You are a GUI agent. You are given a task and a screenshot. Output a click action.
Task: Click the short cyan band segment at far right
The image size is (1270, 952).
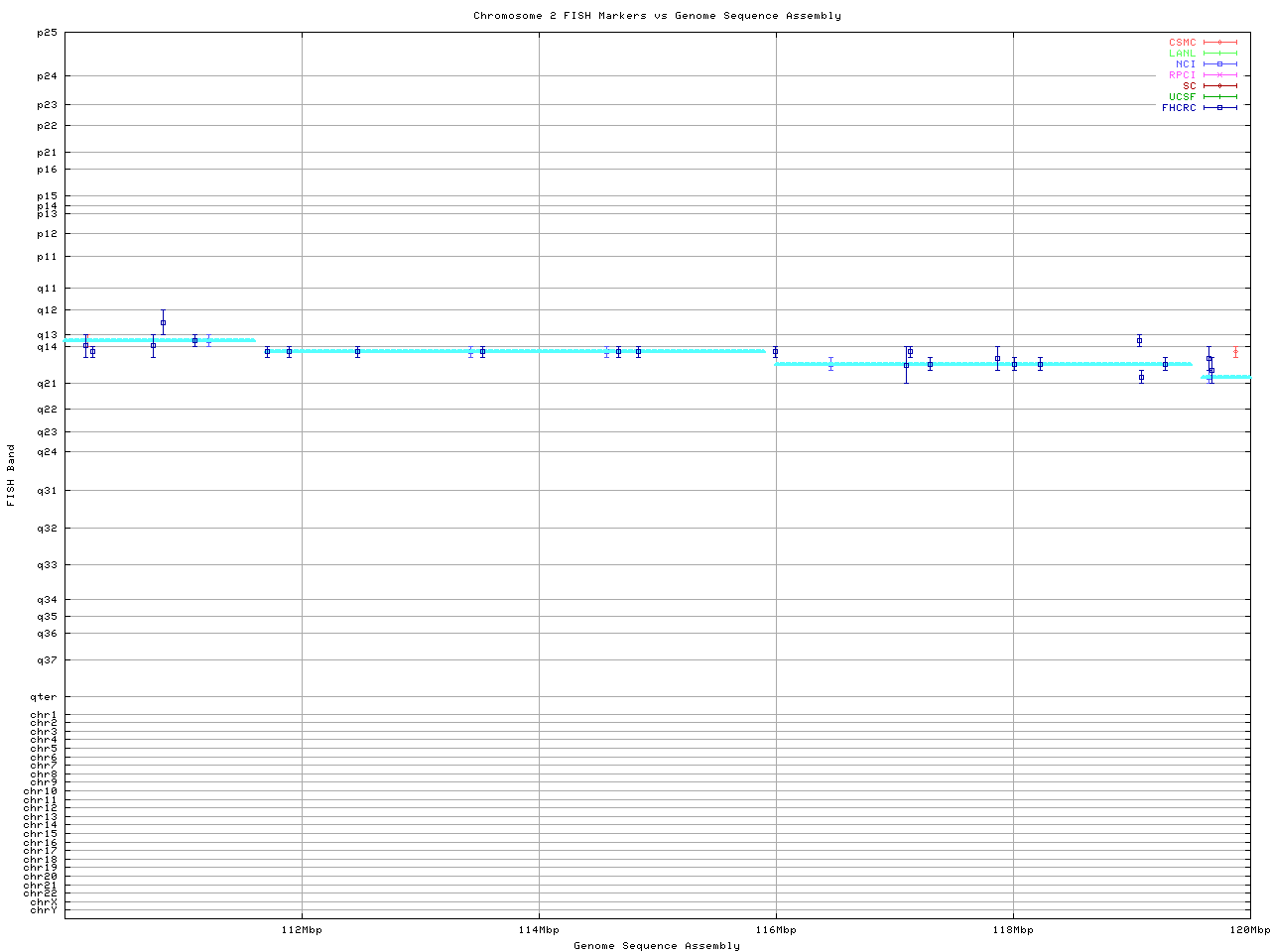1226,377
